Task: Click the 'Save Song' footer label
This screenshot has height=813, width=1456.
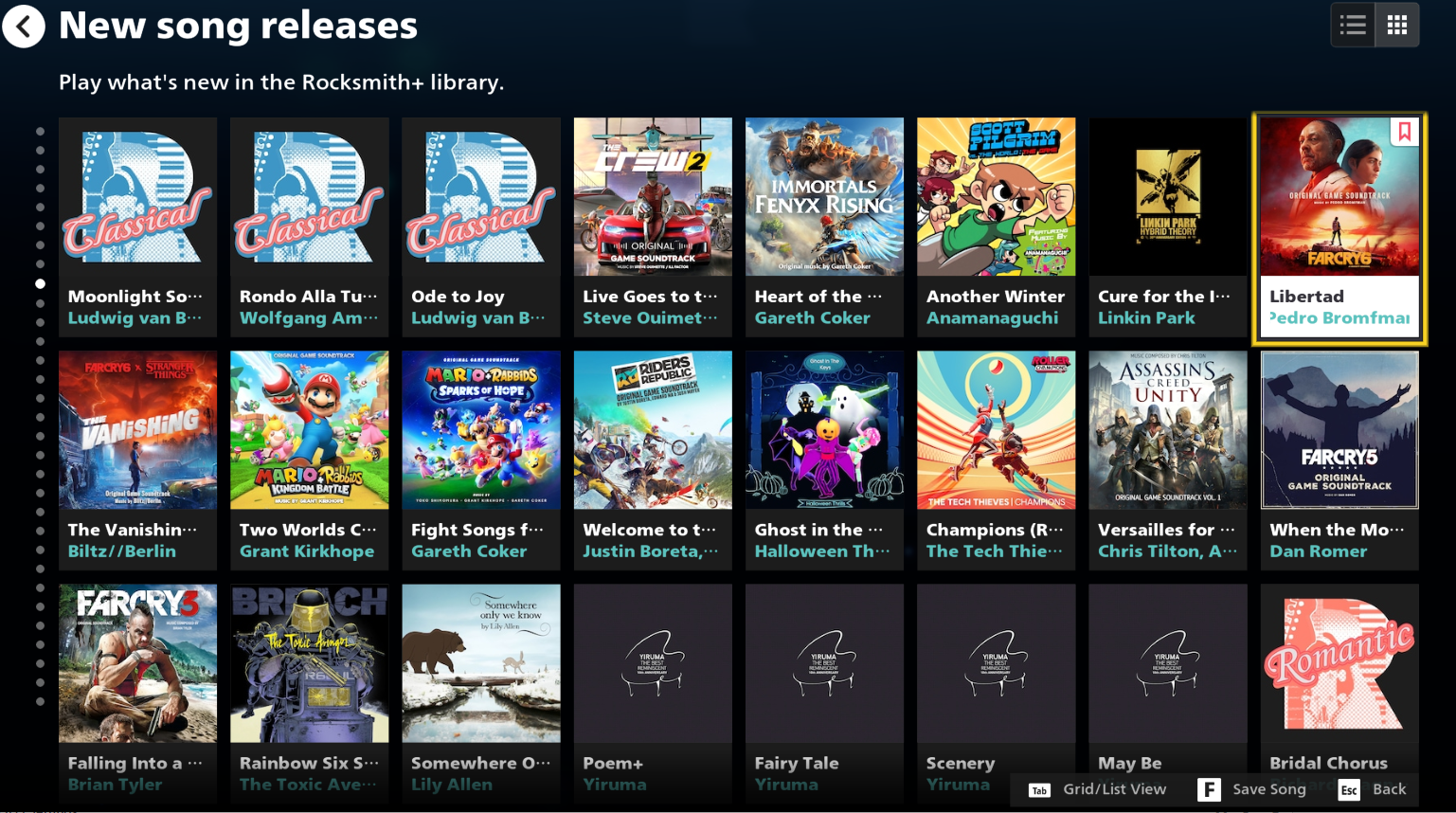Action: (x=1269, y=789)
